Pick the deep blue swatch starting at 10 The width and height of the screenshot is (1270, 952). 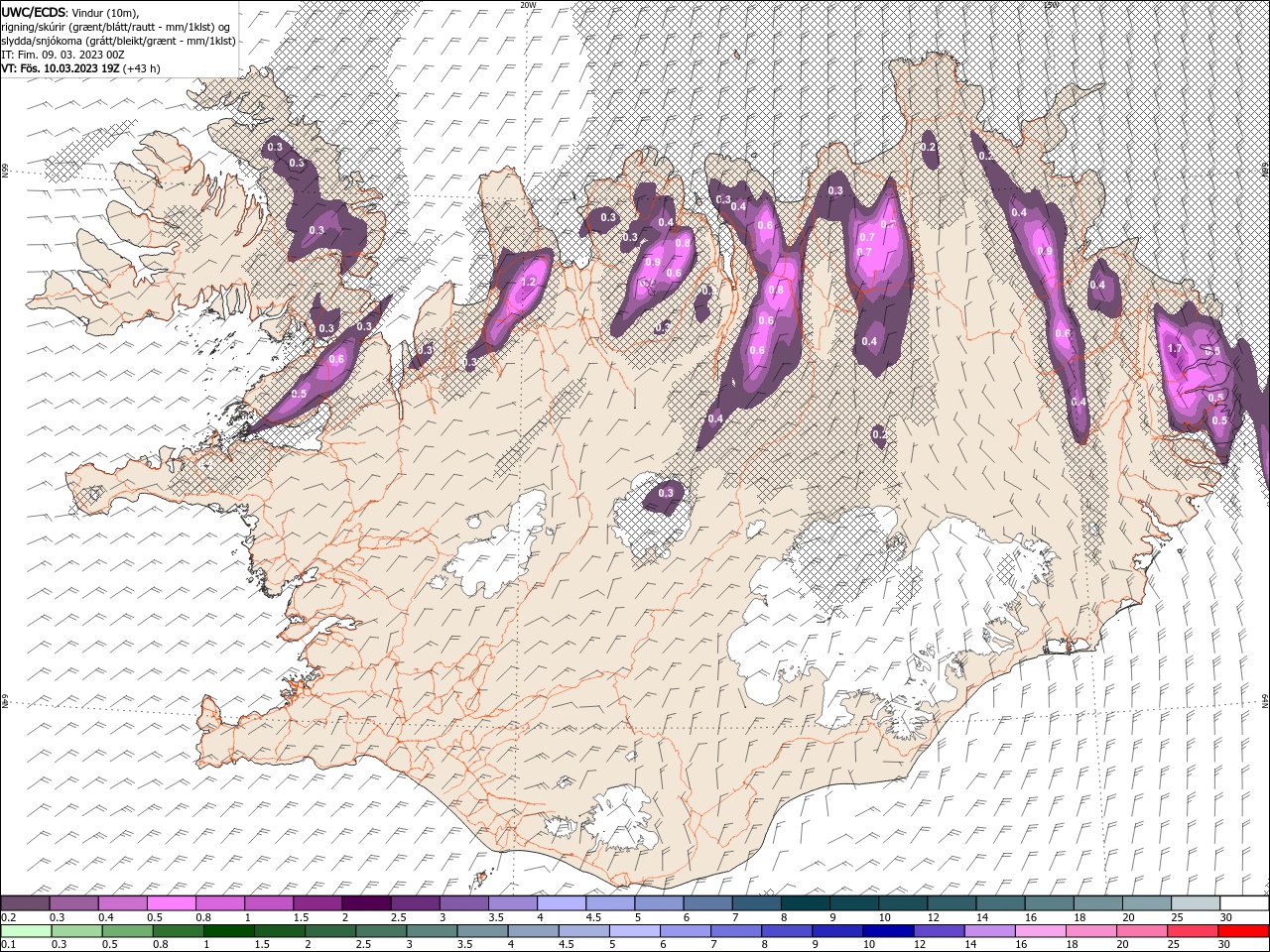click(887, 931)
